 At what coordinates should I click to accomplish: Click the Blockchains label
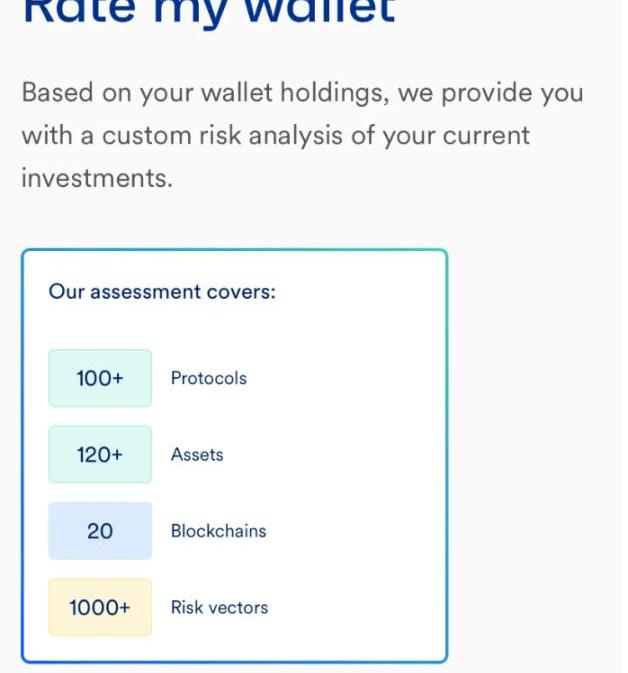(218, 531)
